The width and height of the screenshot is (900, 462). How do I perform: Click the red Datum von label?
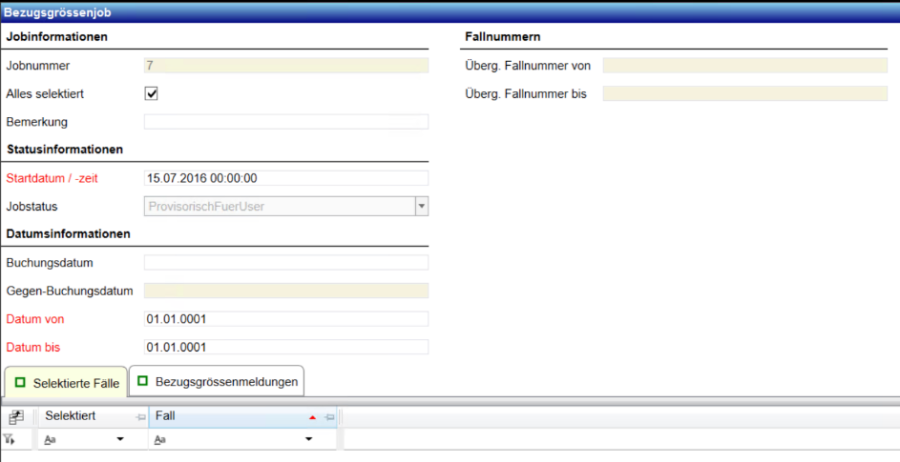coord(35,319)
